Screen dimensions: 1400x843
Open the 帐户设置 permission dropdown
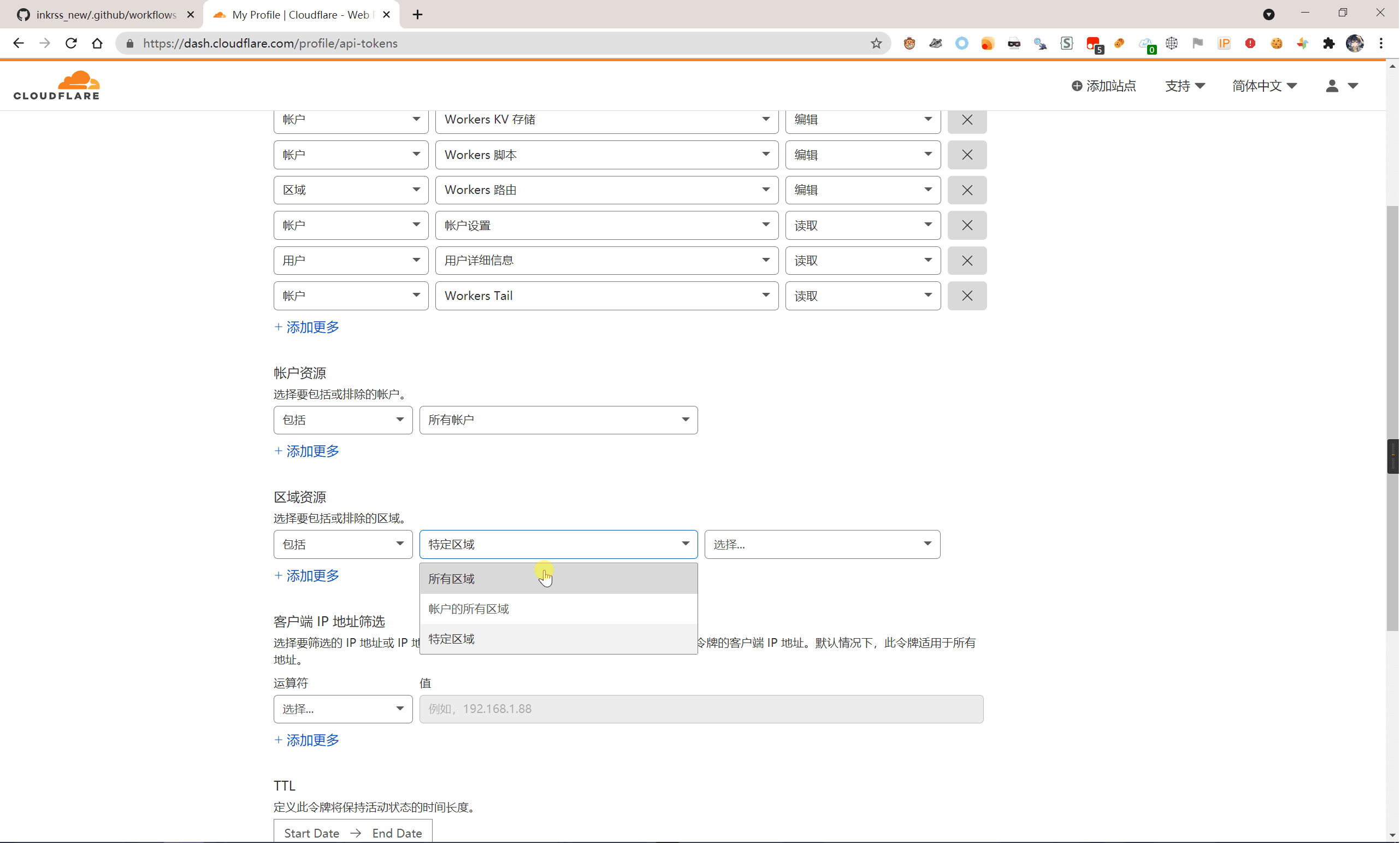point(606,226)
